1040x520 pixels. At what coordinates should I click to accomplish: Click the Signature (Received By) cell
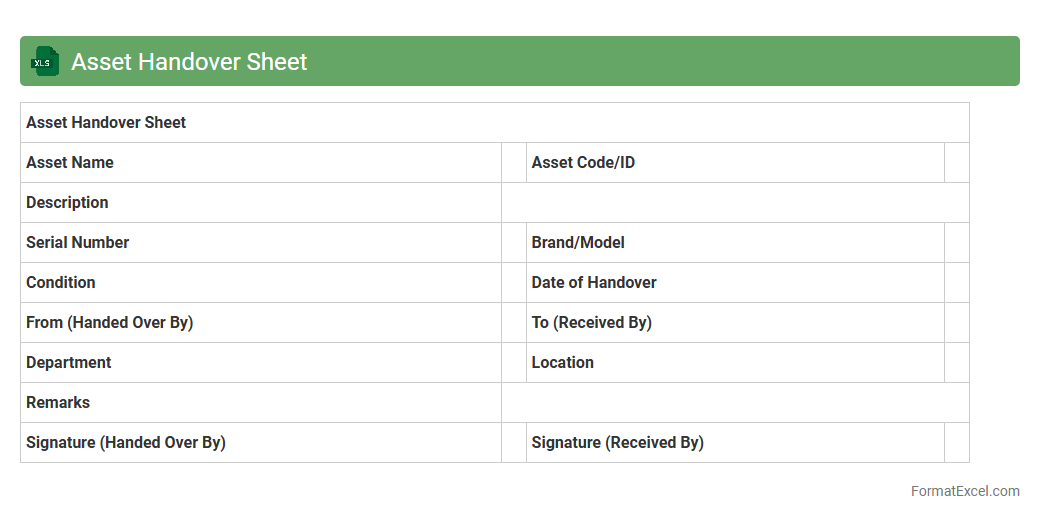pos(735,443)
